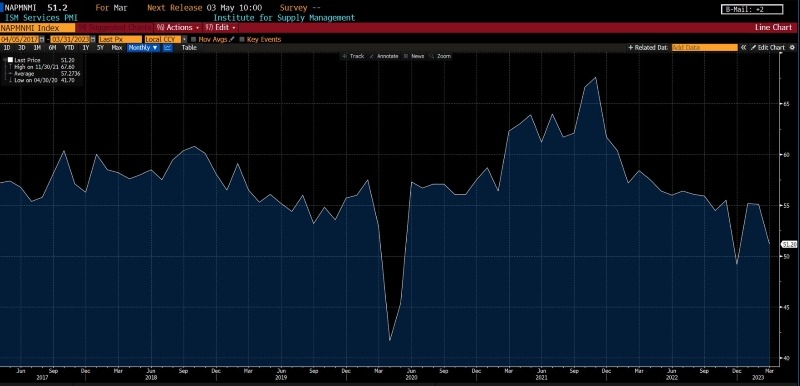This screenshot has width=800, height=386.
Task: Open the Monthly periodicity dropdown
Action: point(143,47)
